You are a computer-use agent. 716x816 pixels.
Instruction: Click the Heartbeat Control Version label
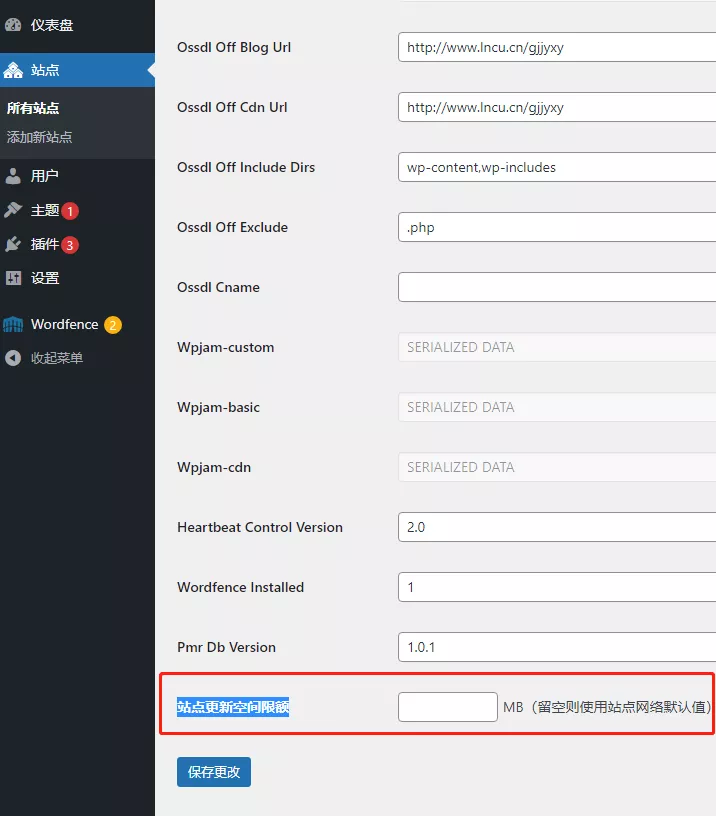(x=260, y=527)
